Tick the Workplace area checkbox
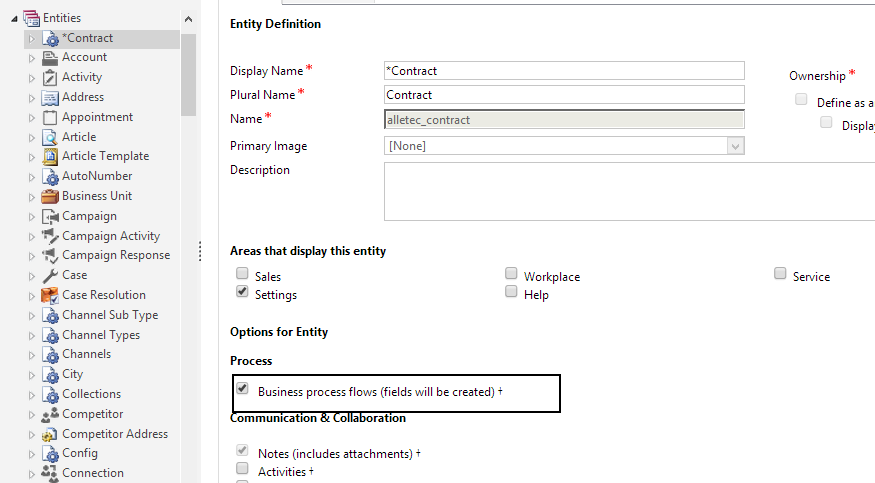Screen dimensions: 875x483 pyautogui.click(x=512, y=275)
